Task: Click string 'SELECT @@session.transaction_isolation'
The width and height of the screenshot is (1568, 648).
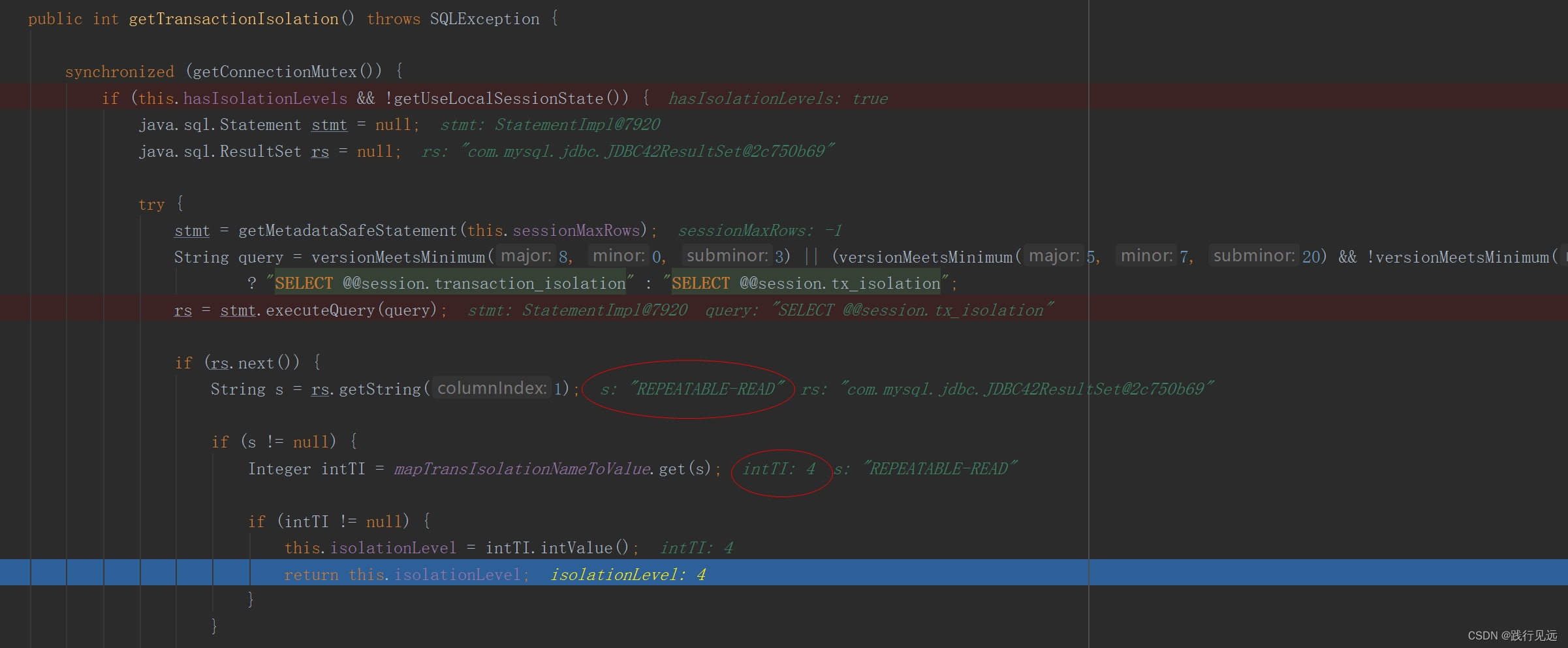Action: (450, 283)
